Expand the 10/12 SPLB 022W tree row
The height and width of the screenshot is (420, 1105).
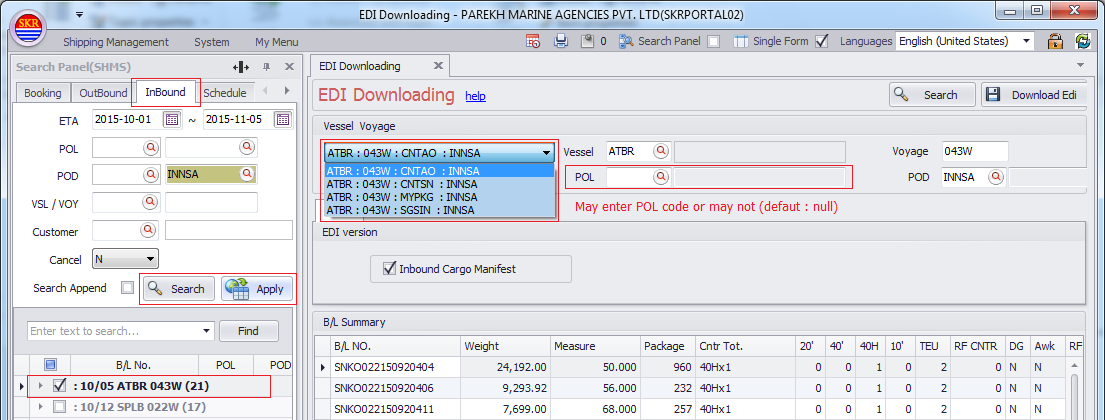pyautogui.click(x=40, y=407)
